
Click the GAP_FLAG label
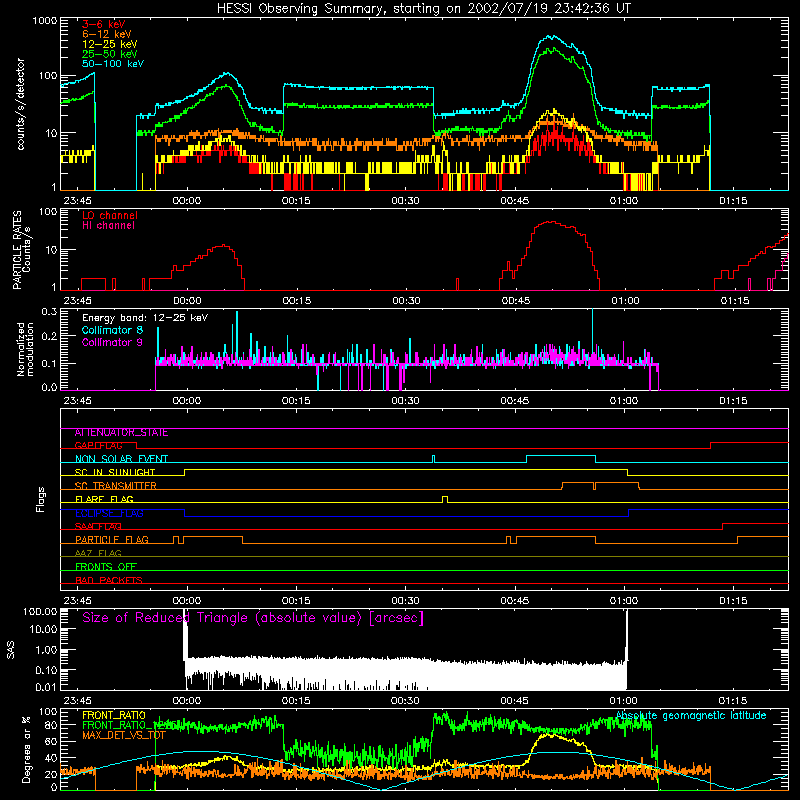98,446
